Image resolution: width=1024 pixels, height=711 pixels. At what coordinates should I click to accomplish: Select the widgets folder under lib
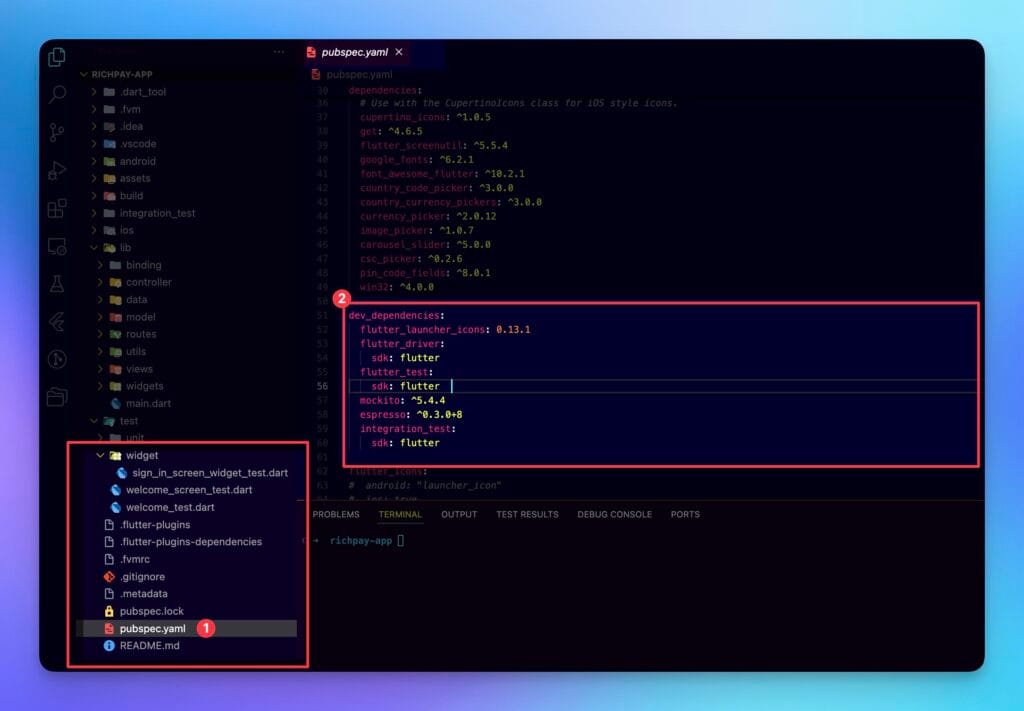[x=144, y=387]
